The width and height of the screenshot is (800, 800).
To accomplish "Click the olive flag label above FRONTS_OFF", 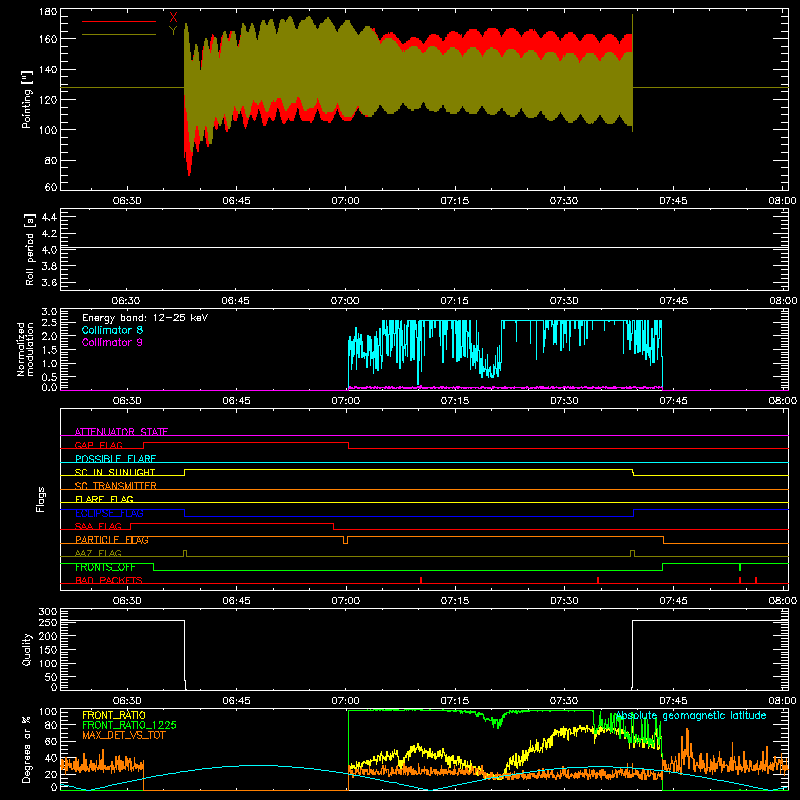I will coord(98,553).
